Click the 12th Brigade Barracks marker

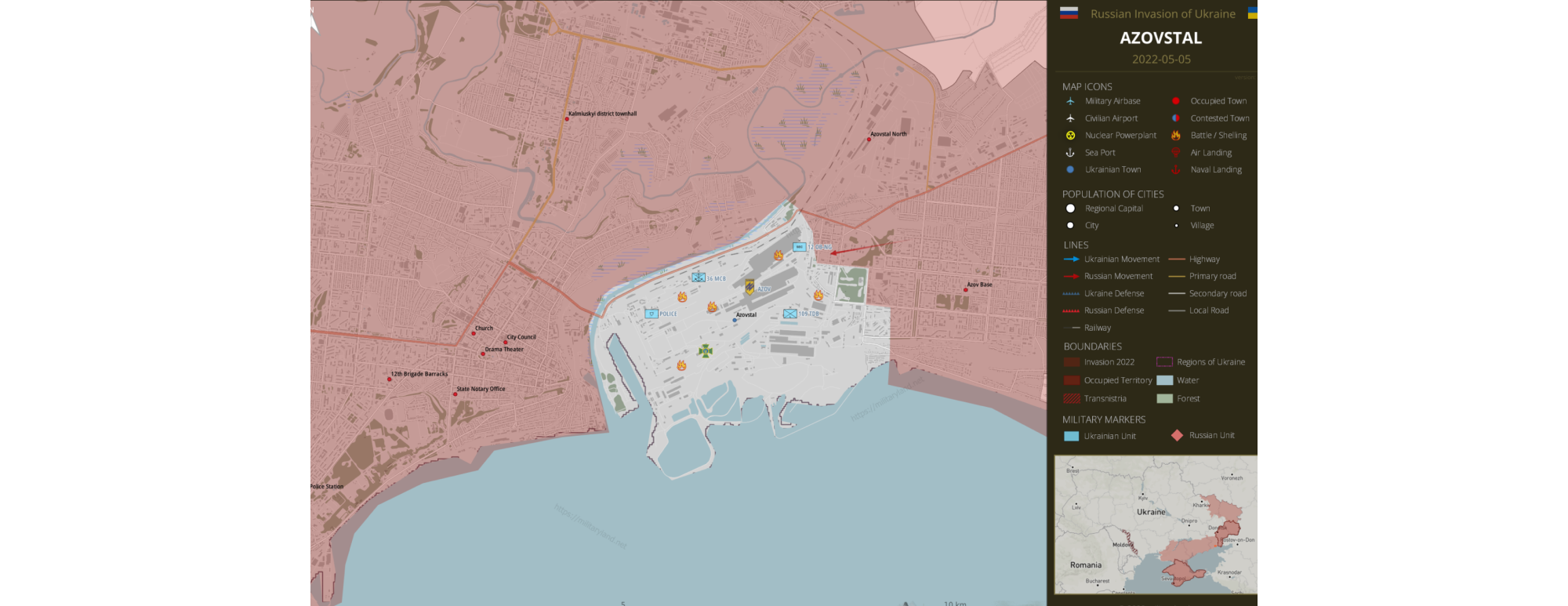(389, 379)
